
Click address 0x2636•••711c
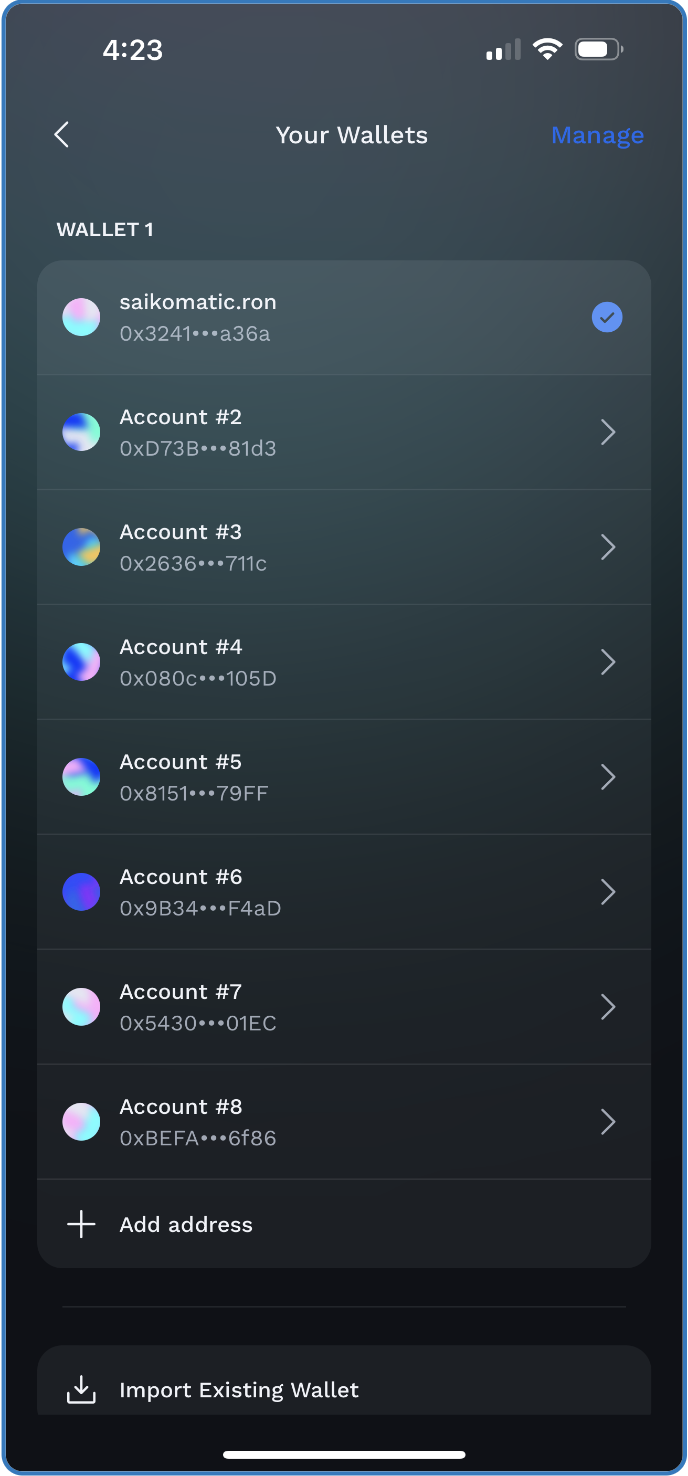click(x=194, y=564)
